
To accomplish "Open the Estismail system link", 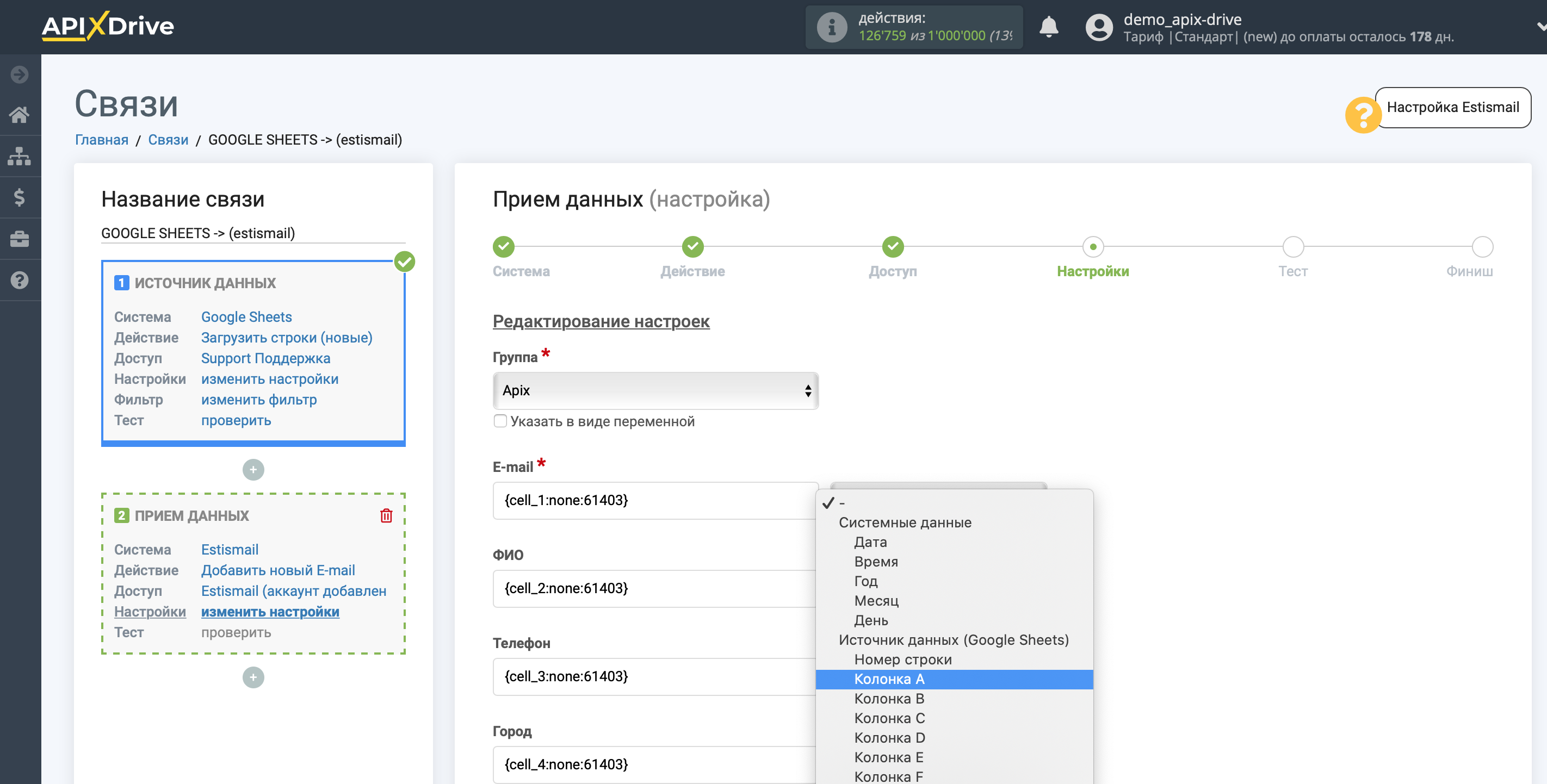I will [x=230, y=550].
